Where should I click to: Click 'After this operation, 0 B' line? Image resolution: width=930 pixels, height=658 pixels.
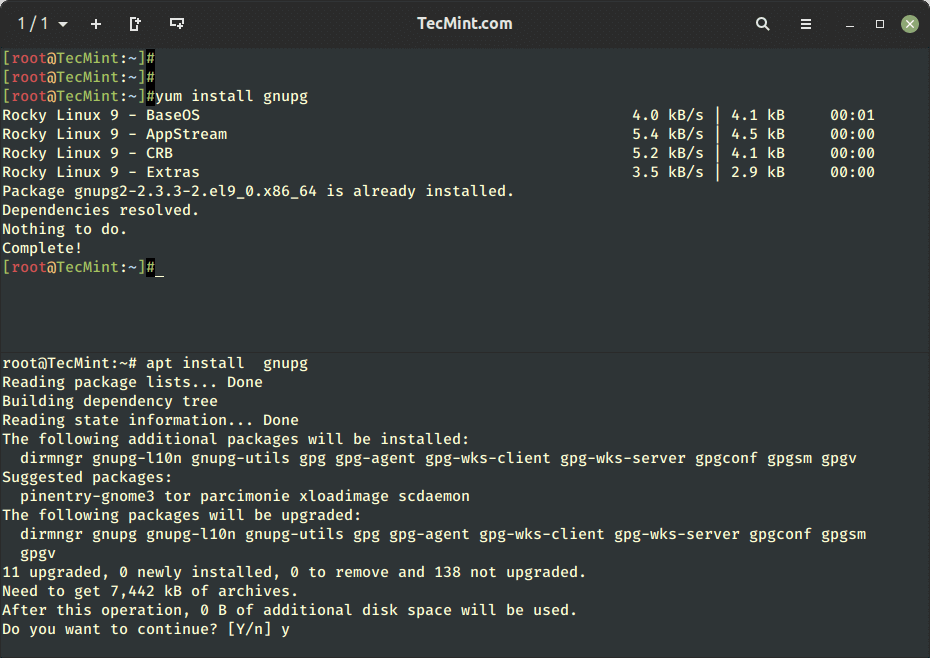(x=289, y=610)
